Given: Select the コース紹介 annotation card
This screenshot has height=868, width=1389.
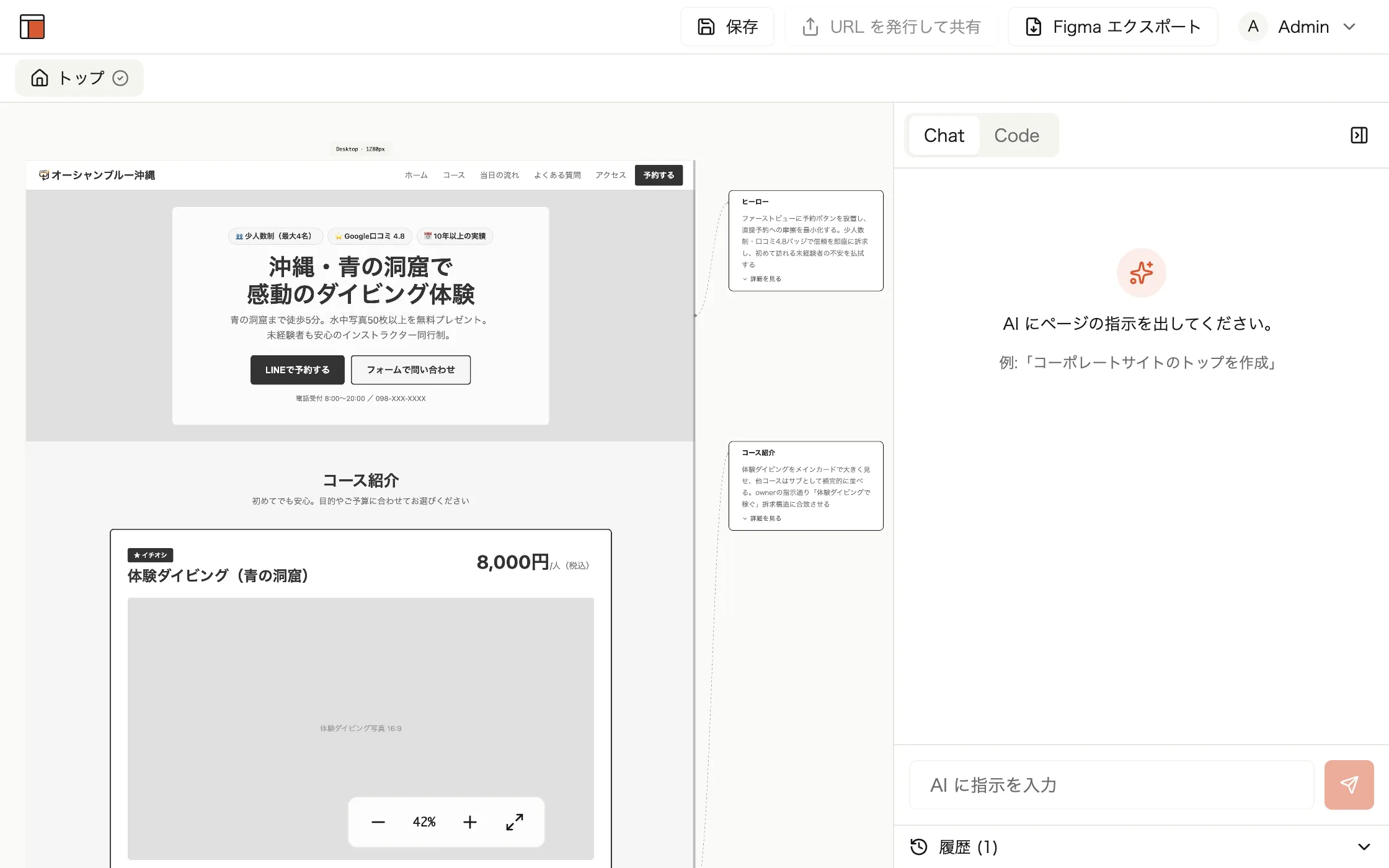Looking at the screenshot, I should (806, 485).
